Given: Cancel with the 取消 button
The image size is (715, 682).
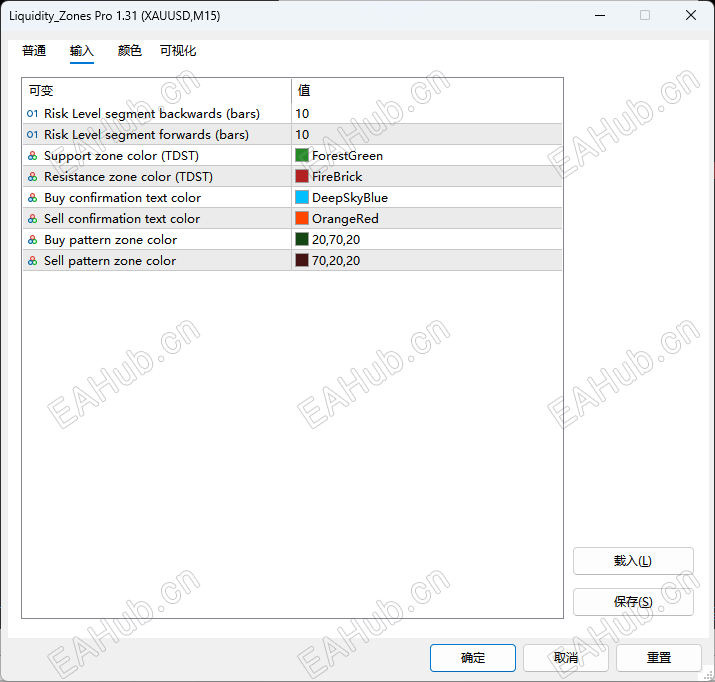Looking at the screenshot, I should (566, 658).
